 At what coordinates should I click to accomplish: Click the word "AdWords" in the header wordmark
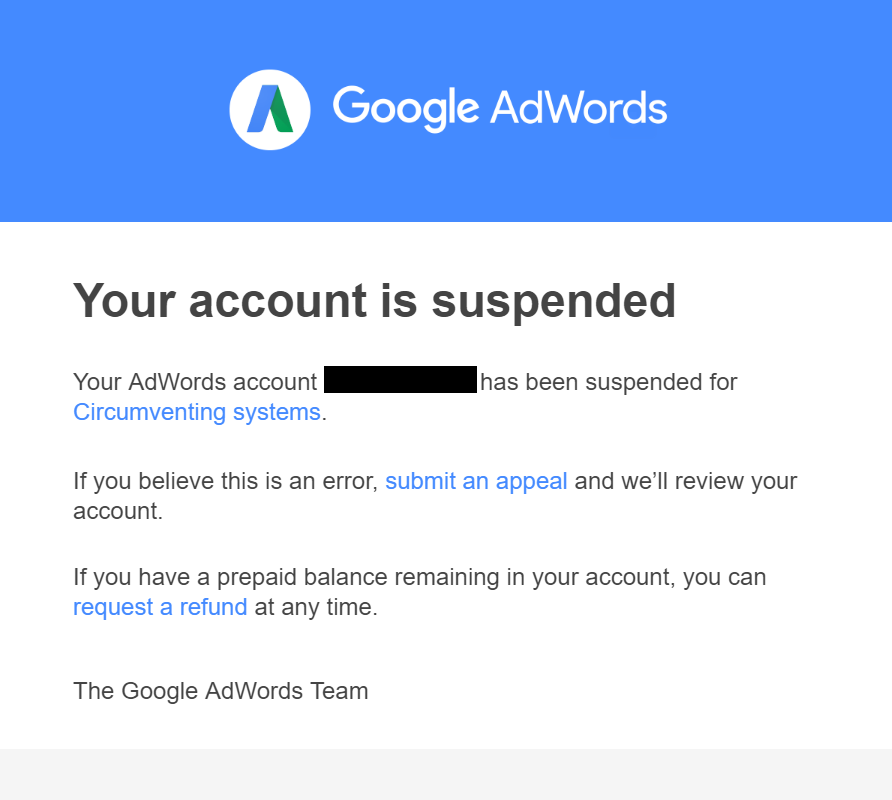[579, 107]
